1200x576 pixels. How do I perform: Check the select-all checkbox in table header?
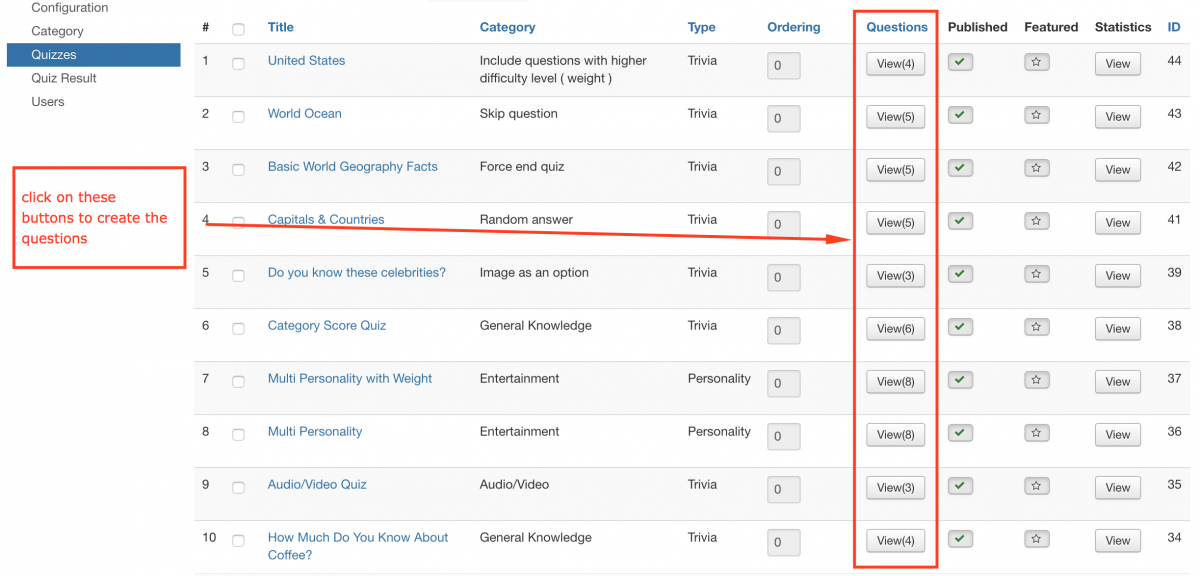(x=238, y=29)
